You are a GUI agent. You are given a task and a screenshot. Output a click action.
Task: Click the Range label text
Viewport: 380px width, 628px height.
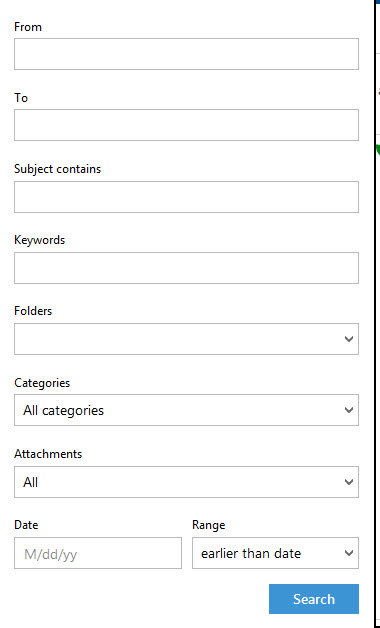(x=209, y=525)
